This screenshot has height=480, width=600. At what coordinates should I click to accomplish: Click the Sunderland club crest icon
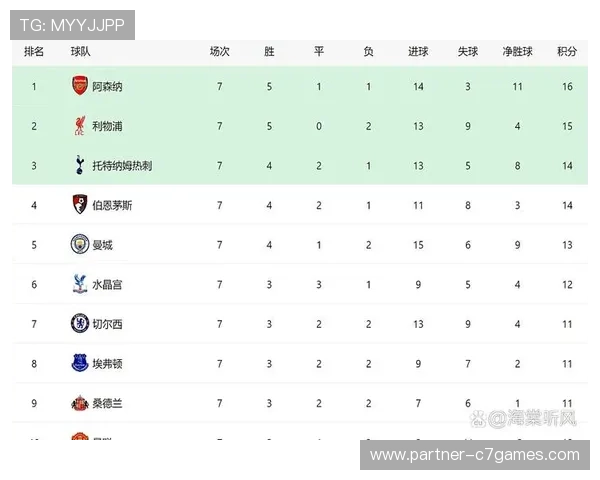point(80,402)
